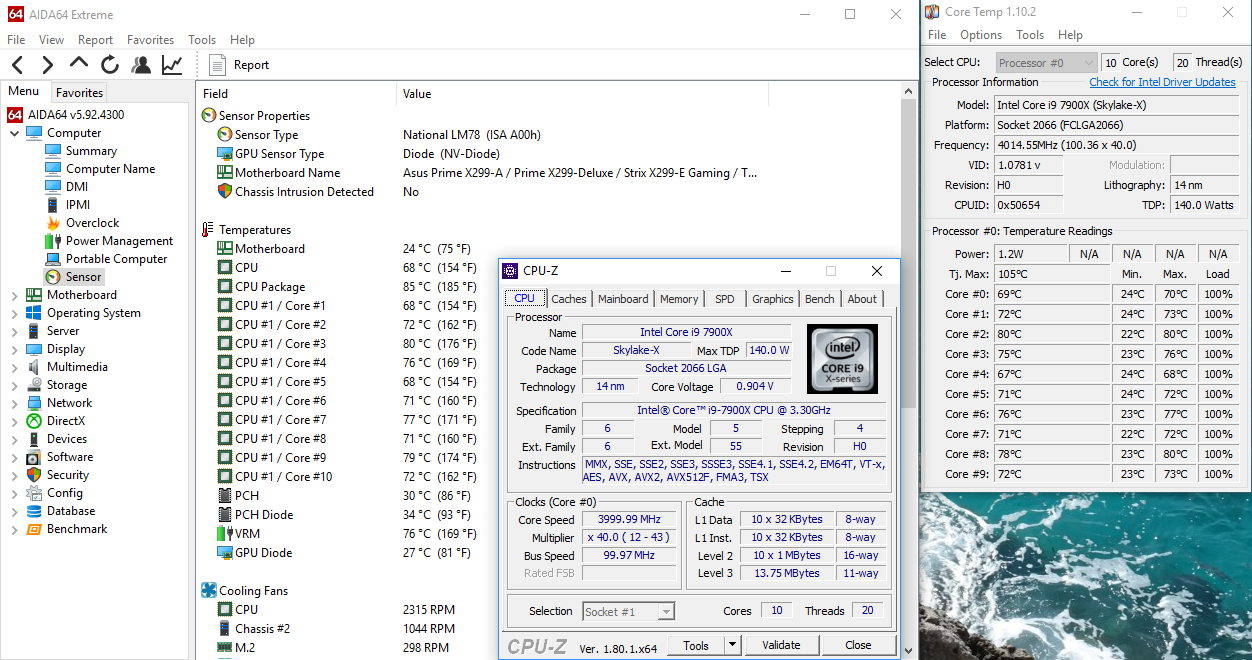This screenshot has width=1252, height=660.
Task: Refresh the AIDA64 sensor page
Action: coord(110,65)
